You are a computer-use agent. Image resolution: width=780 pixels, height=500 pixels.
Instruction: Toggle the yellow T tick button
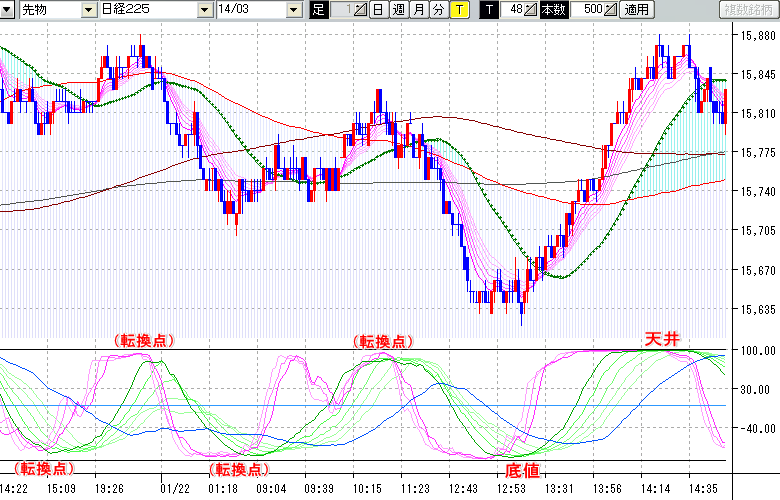458,10
